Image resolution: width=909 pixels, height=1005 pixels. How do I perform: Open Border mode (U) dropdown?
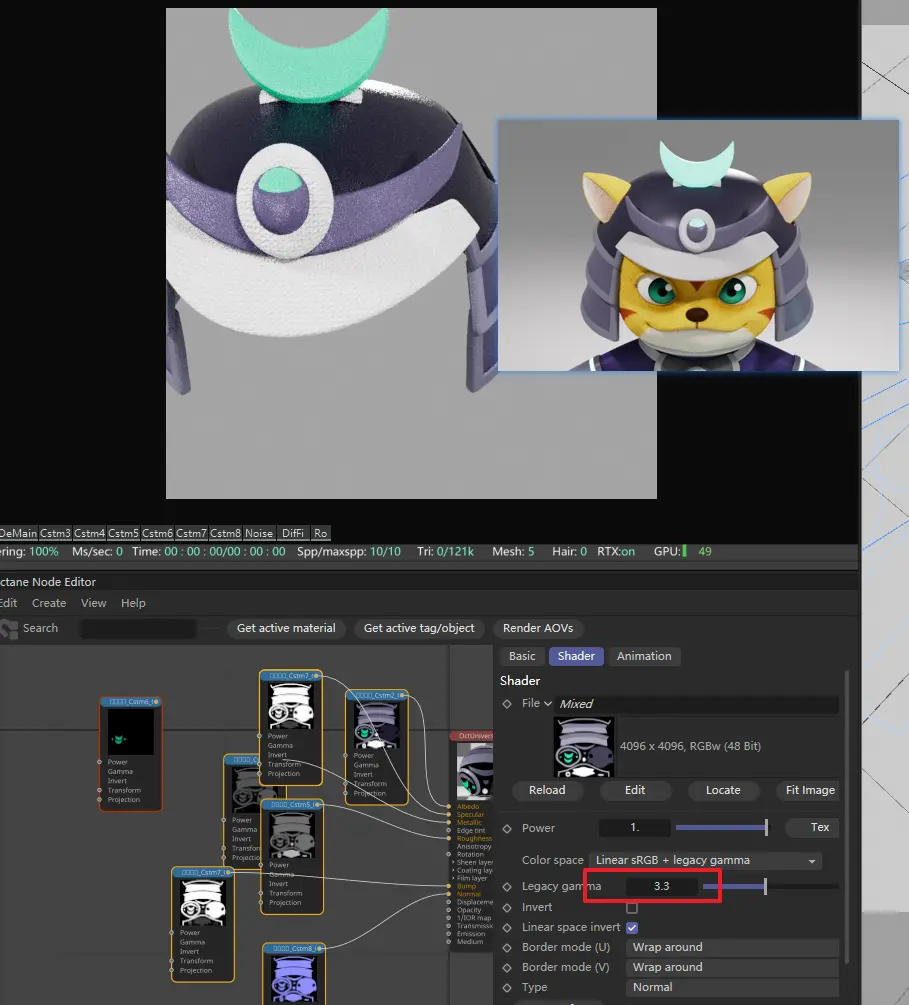pyautogui.click(x=732, y=947)
